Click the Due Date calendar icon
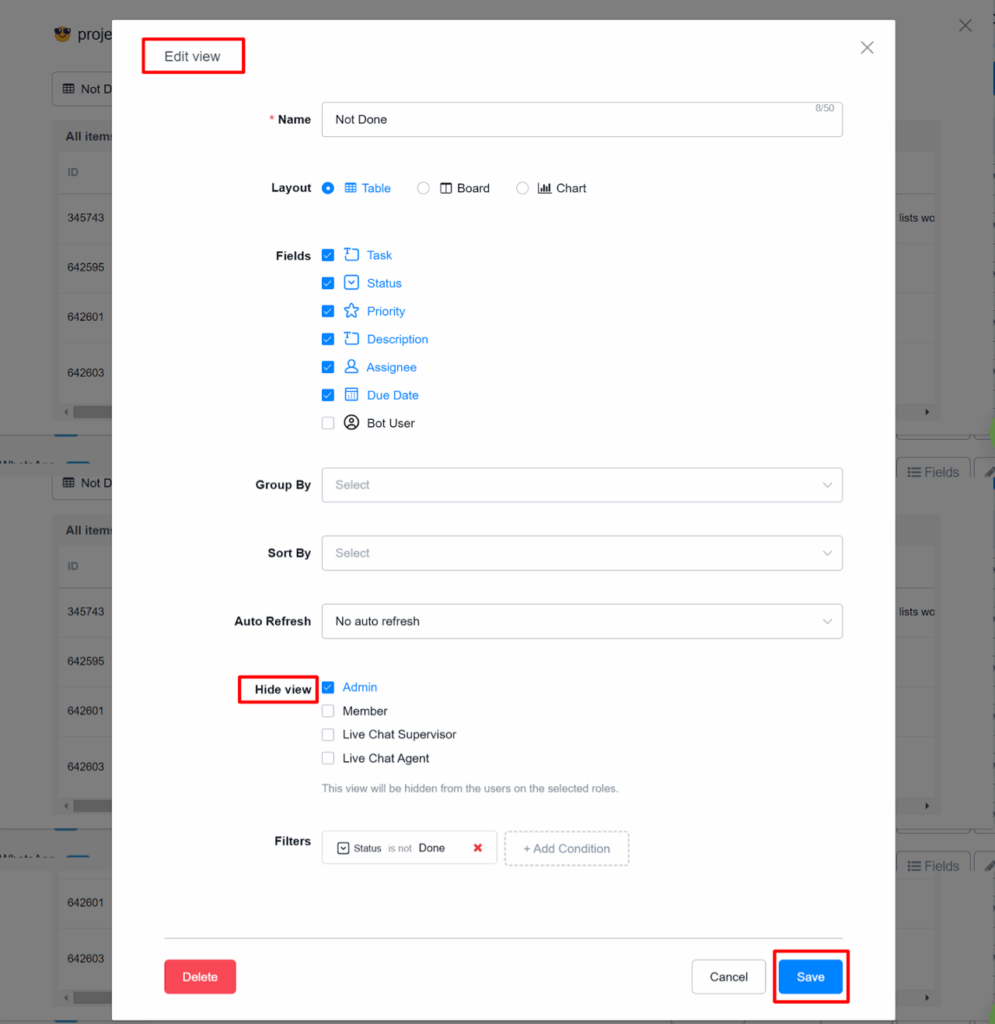The width and height of the screenshot is (995, 1024). coord(351,395)
